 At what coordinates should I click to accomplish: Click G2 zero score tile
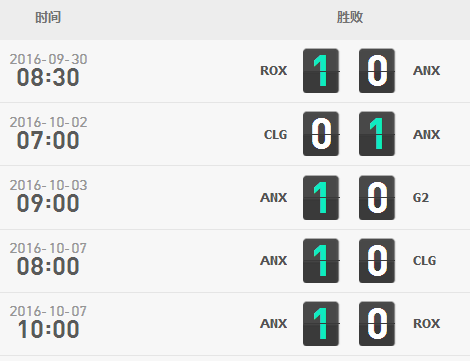[377, 198]
